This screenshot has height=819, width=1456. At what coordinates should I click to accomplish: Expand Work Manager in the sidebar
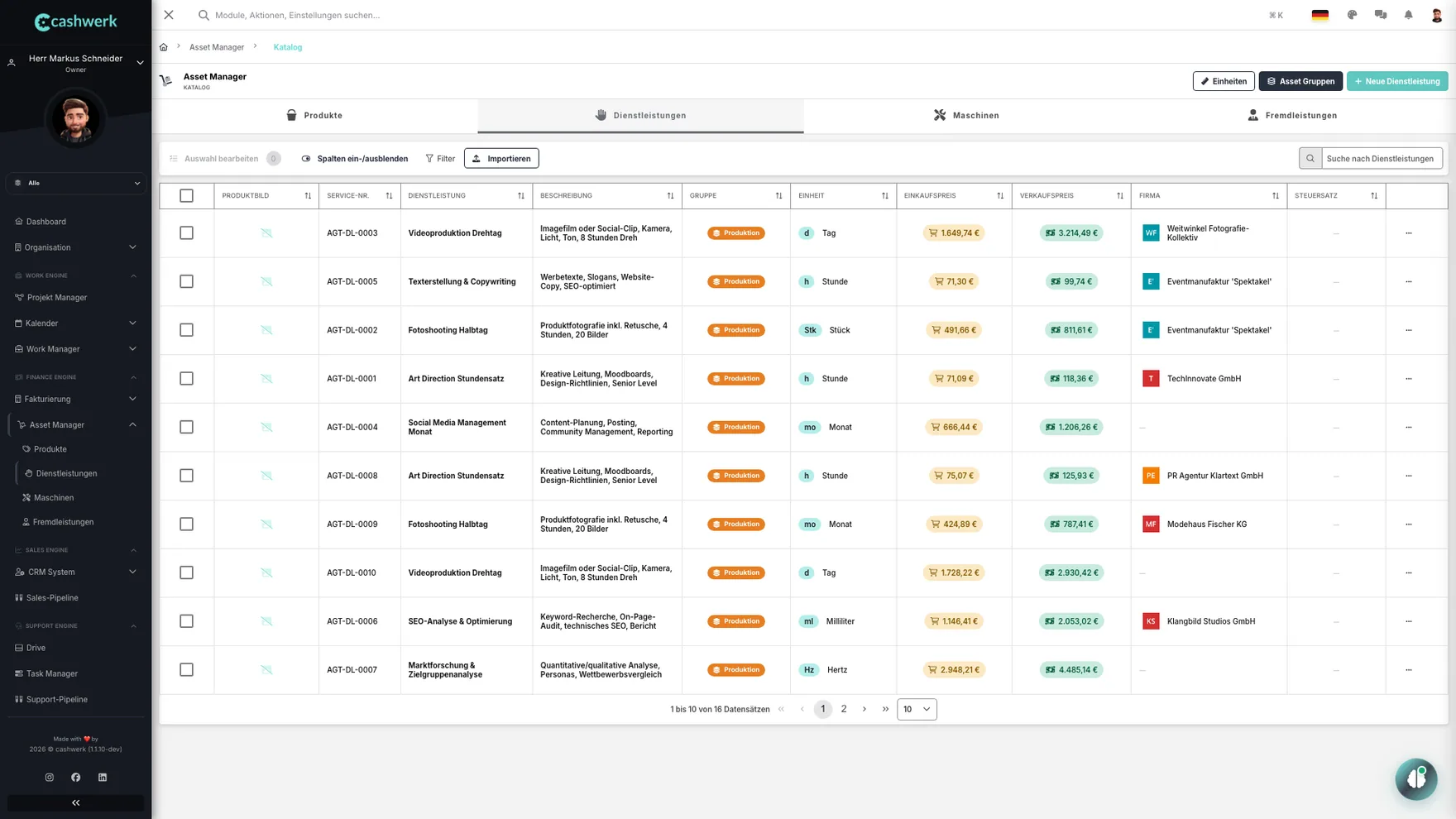tap(76, 349)
